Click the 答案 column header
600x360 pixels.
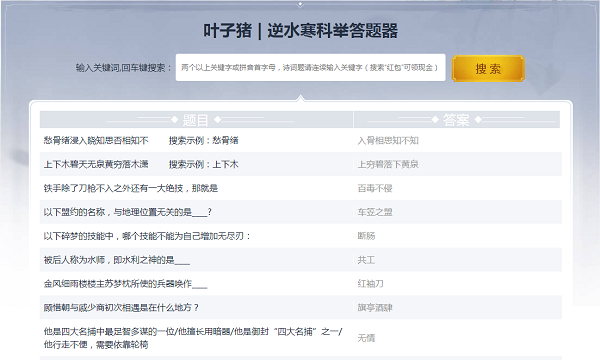click(x=457, y=120)
